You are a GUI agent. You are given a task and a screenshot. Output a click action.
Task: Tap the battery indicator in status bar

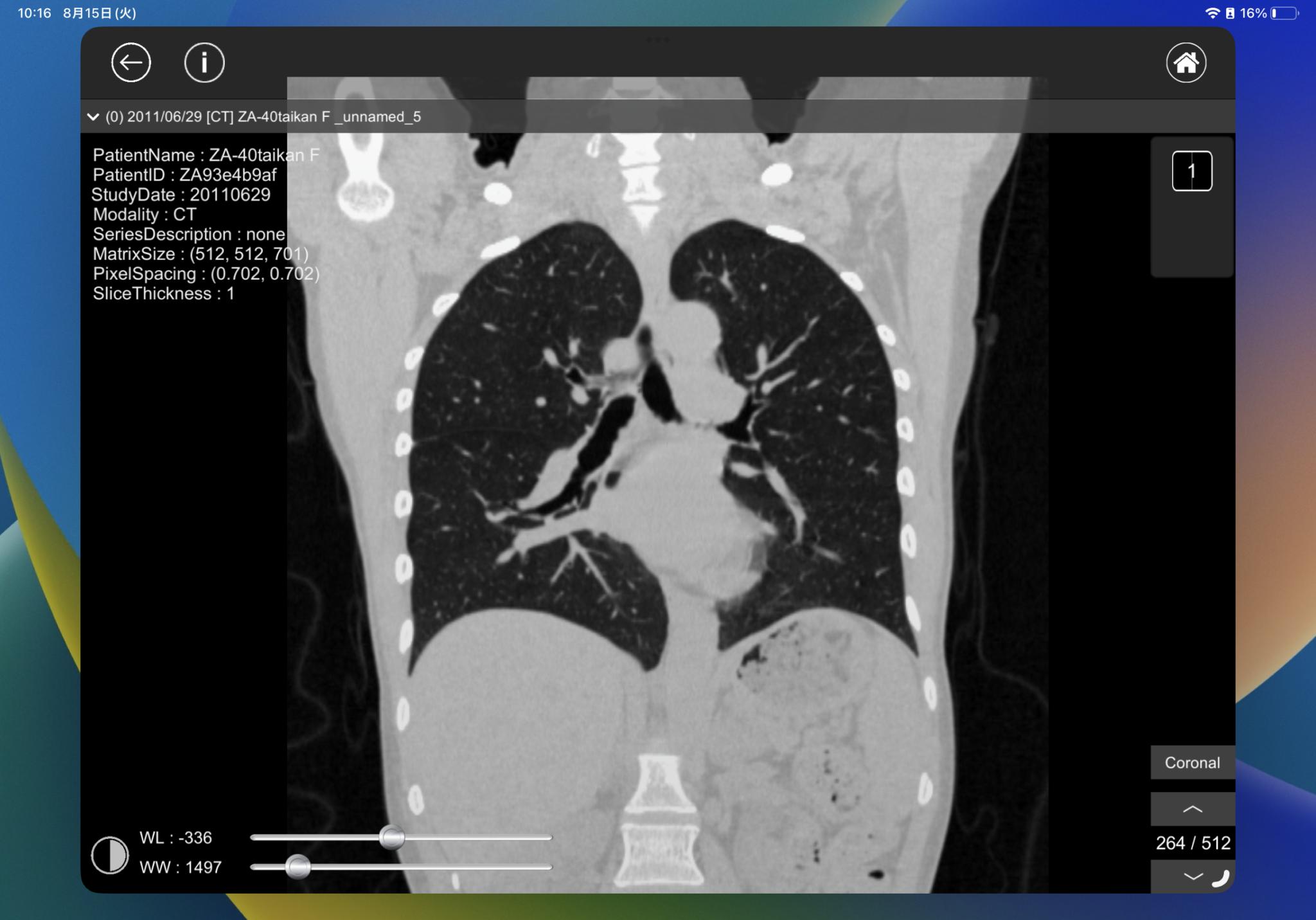coord(1284,13)
